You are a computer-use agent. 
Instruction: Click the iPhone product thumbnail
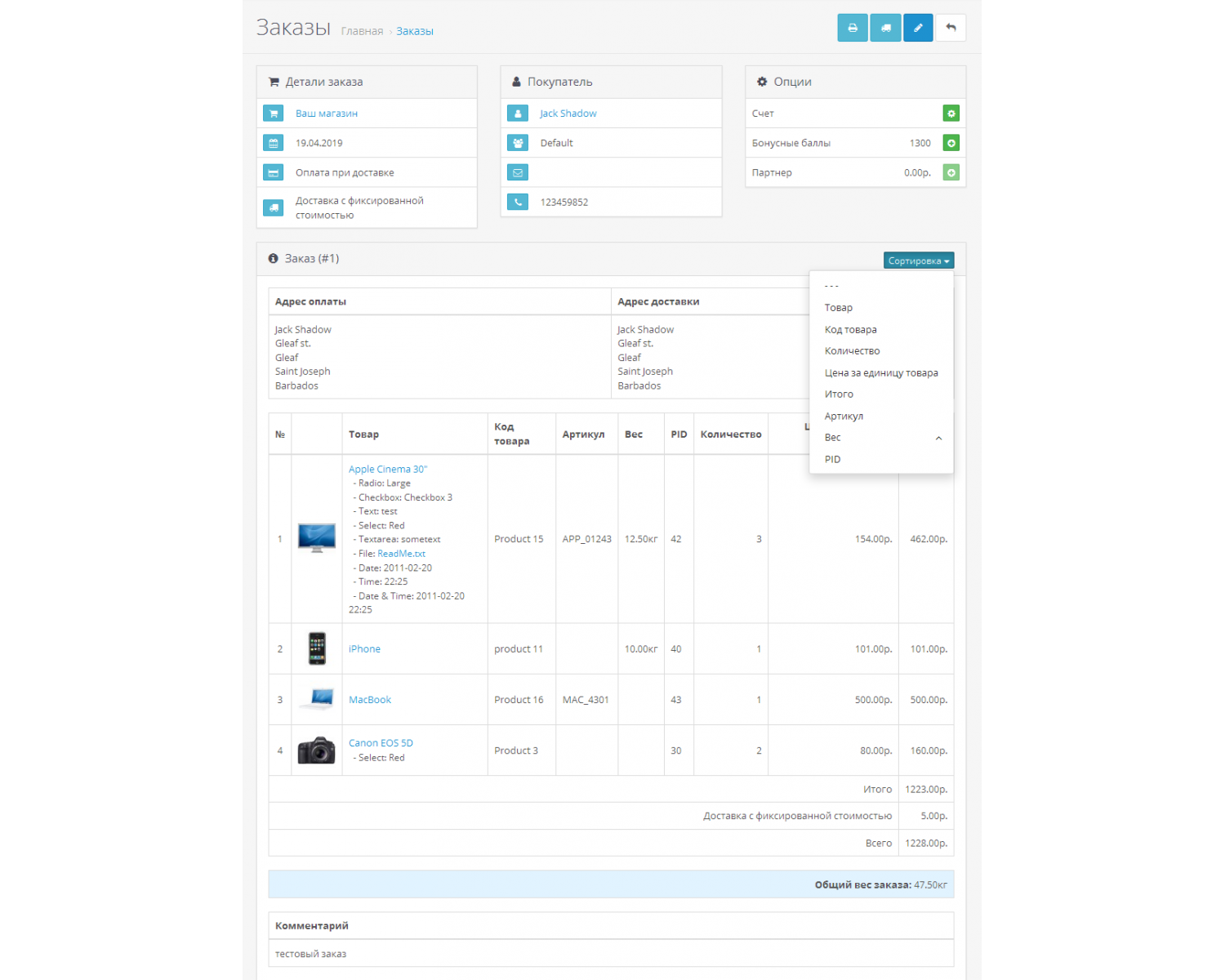317,648
